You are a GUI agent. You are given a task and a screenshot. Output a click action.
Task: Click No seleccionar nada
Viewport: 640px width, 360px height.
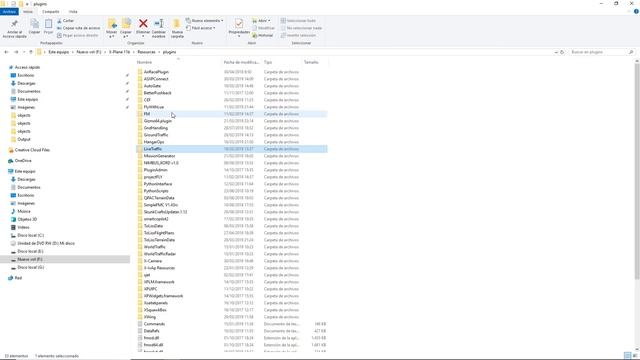pos(301,28)
